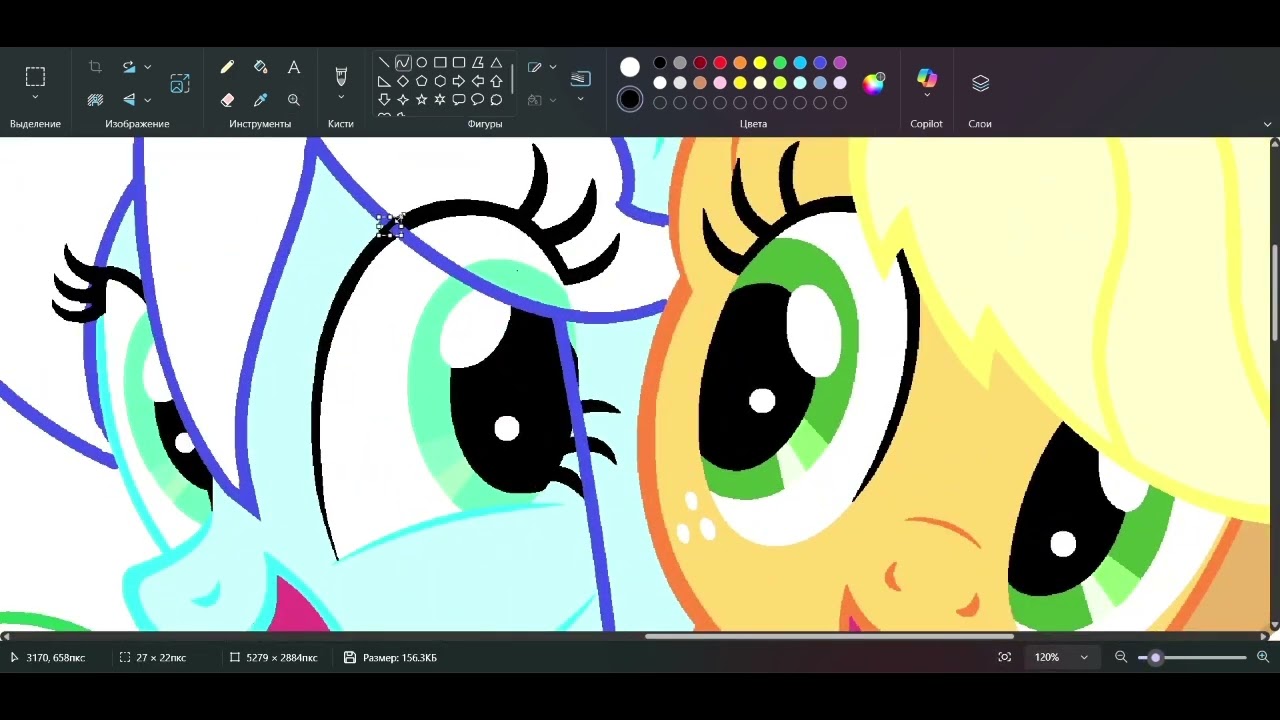Expand the Rotate options dropdown arrow

[147, 67]
